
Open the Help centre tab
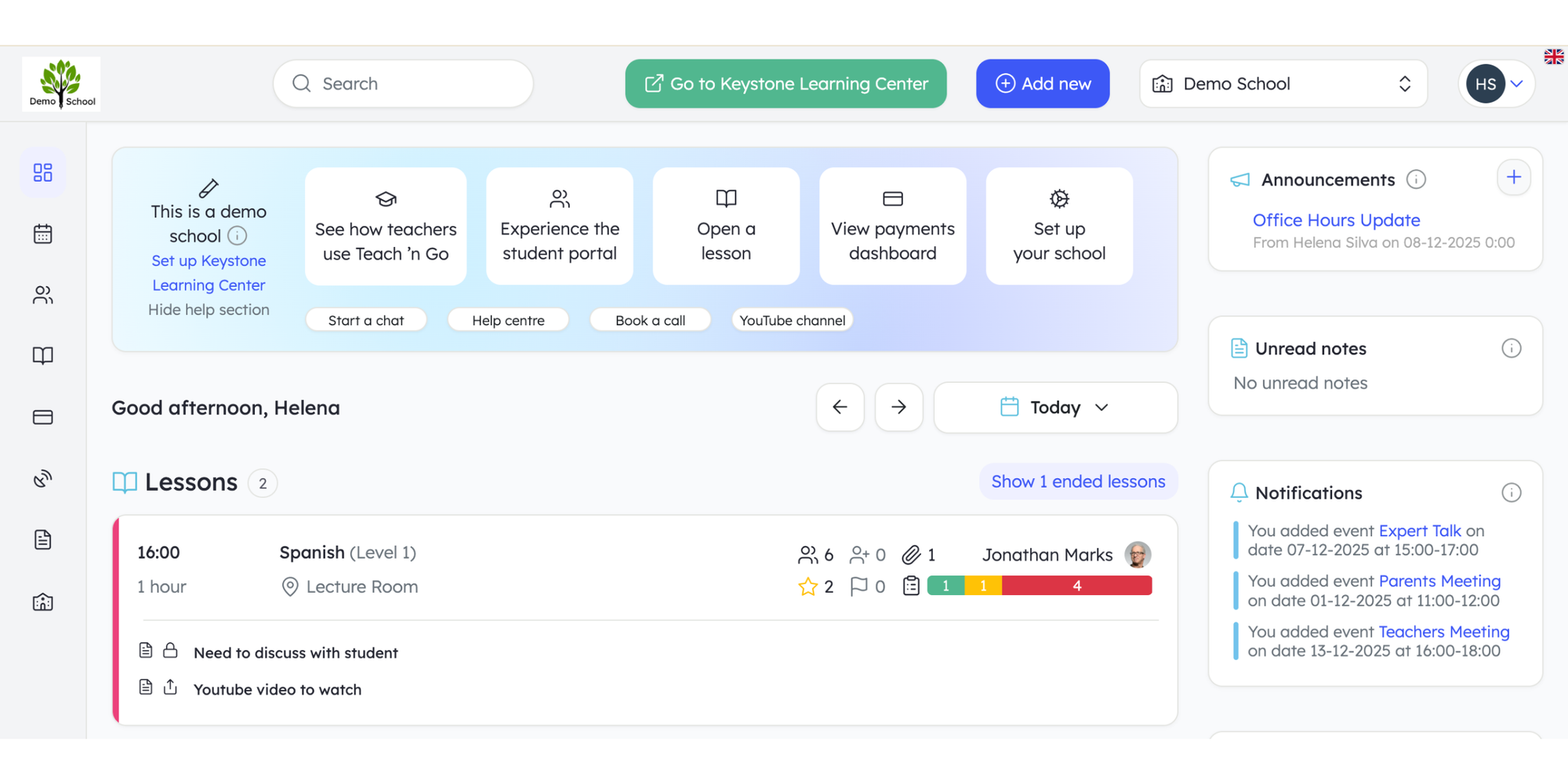click(508, 320)
